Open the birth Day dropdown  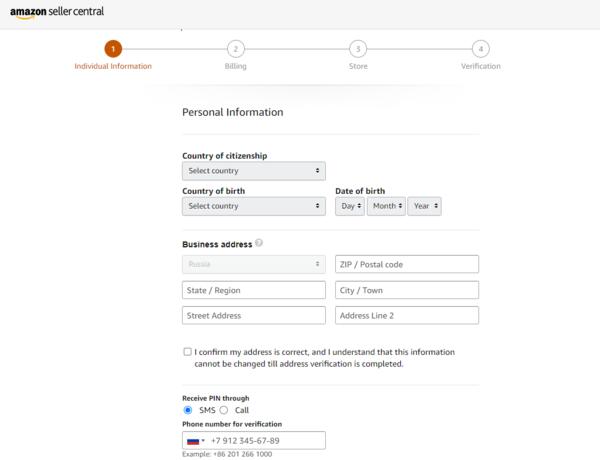point(350,206)
